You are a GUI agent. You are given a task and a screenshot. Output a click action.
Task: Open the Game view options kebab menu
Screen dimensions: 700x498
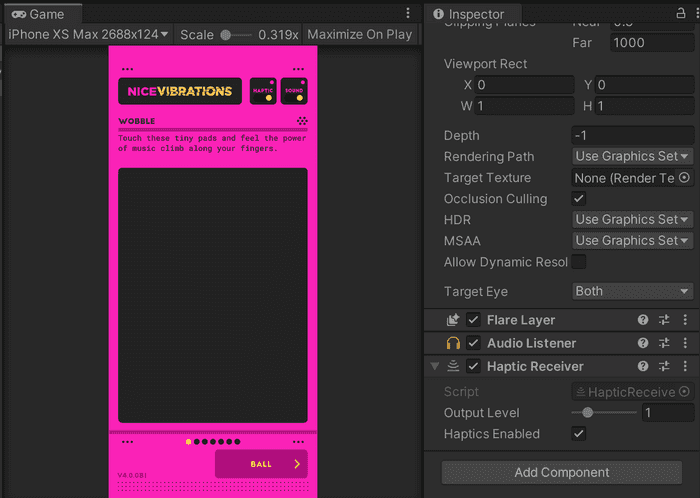(x=408, y=13)
